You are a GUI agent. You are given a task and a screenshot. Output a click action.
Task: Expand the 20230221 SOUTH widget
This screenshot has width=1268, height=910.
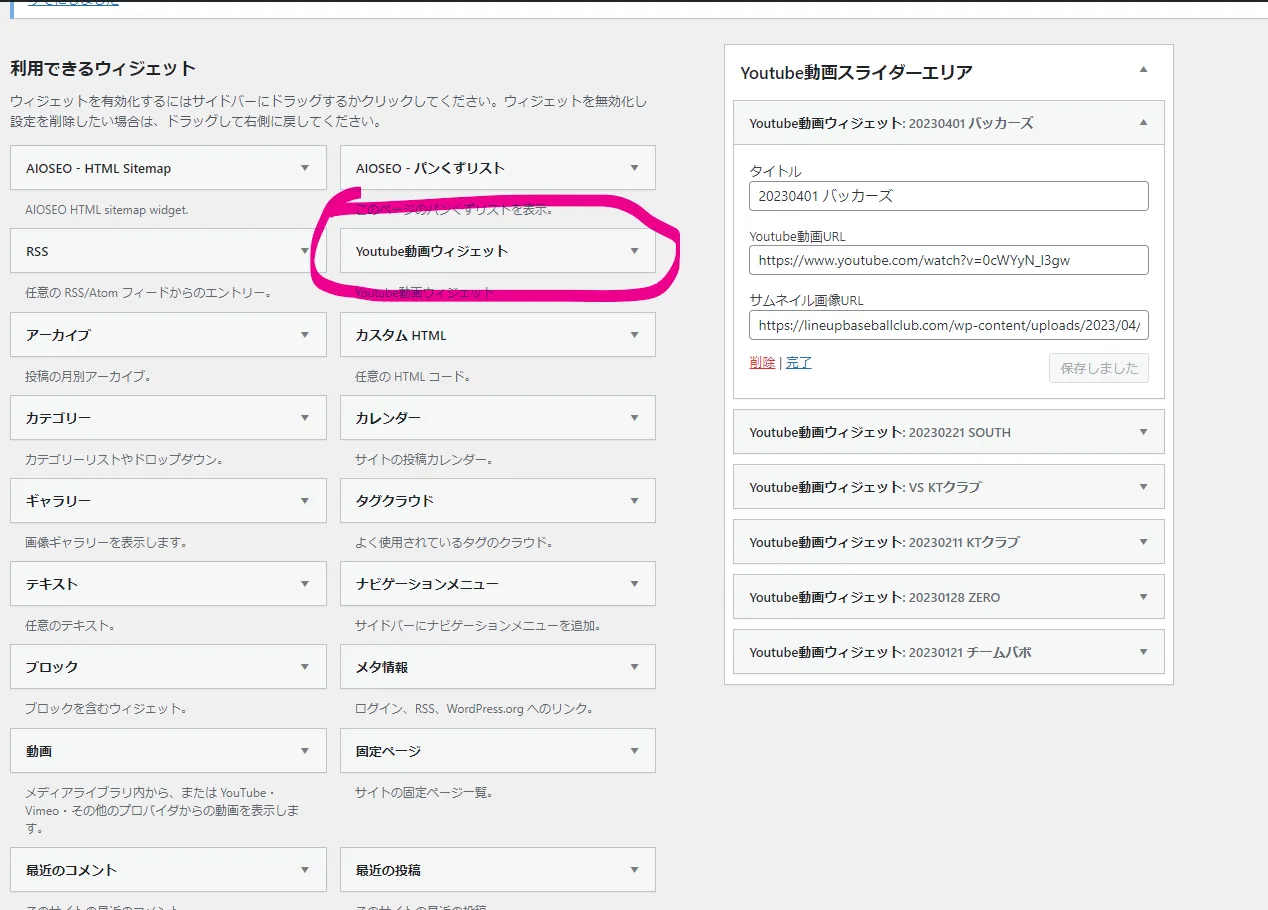[x=1144, y=432]
